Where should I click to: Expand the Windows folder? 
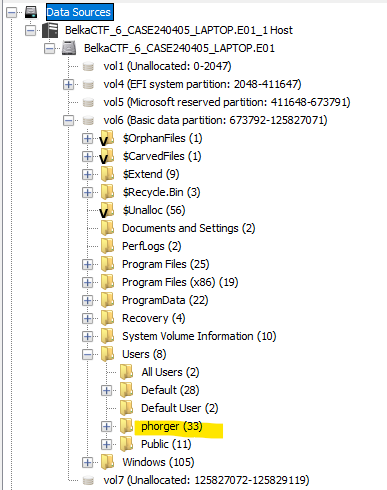tap(87, 463)
